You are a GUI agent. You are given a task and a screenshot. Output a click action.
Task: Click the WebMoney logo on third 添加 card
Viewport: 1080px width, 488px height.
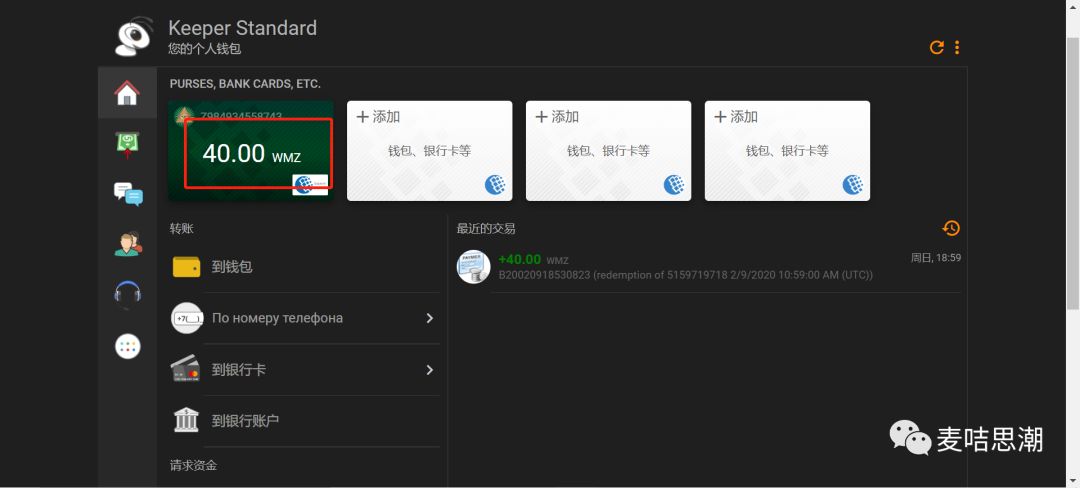coord(853,184)
